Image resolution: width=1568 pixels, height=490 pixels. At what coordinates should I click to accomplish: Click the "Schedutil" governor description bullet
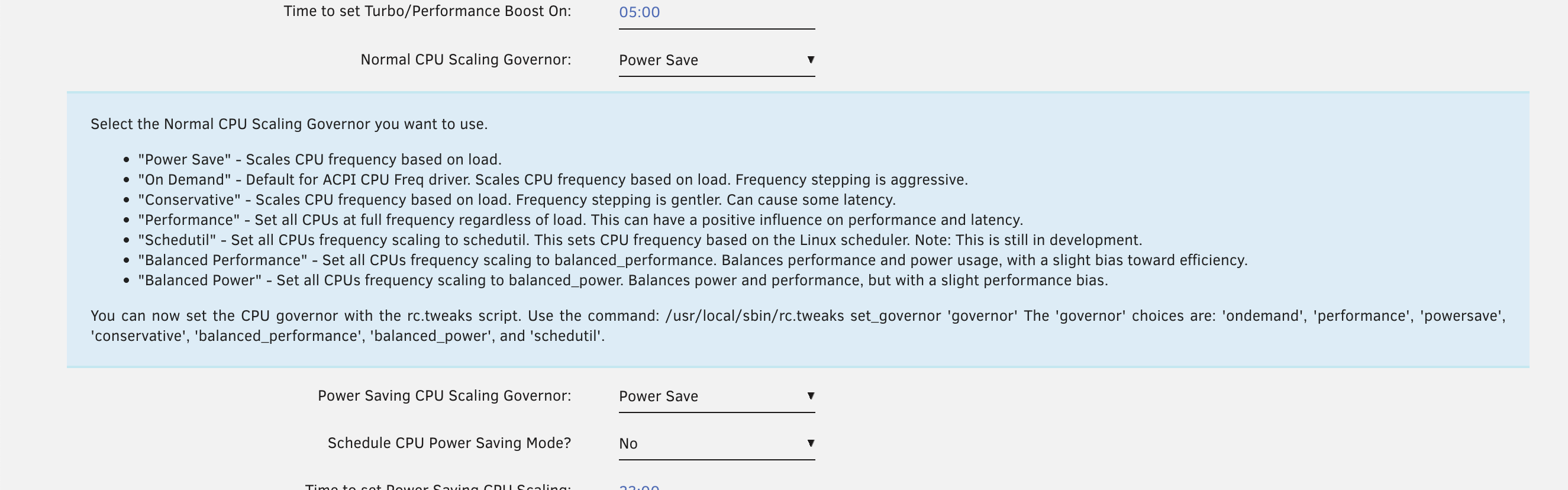click(640, 240)
